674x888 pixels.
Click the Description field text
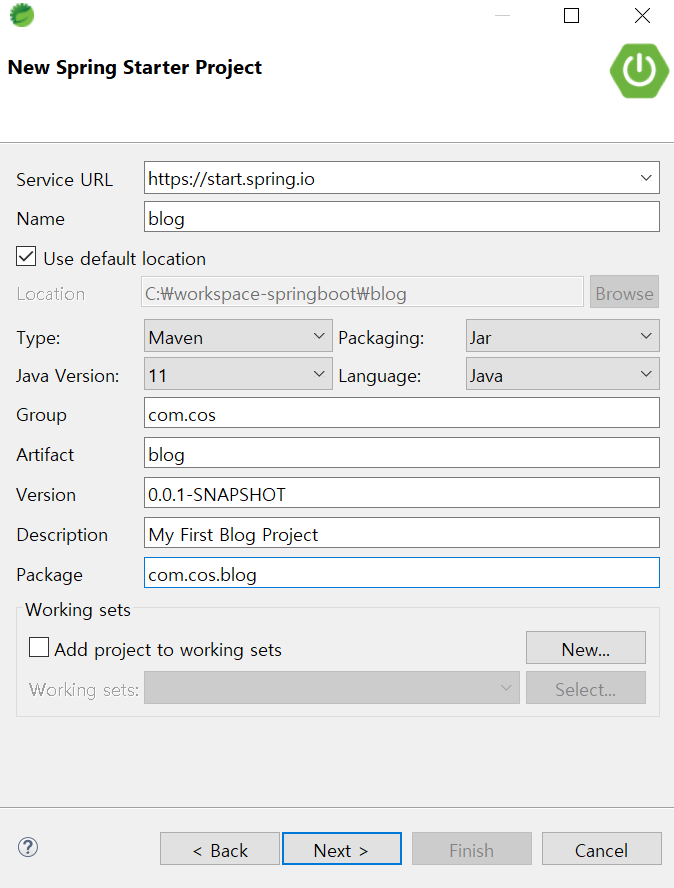(402, 532)
